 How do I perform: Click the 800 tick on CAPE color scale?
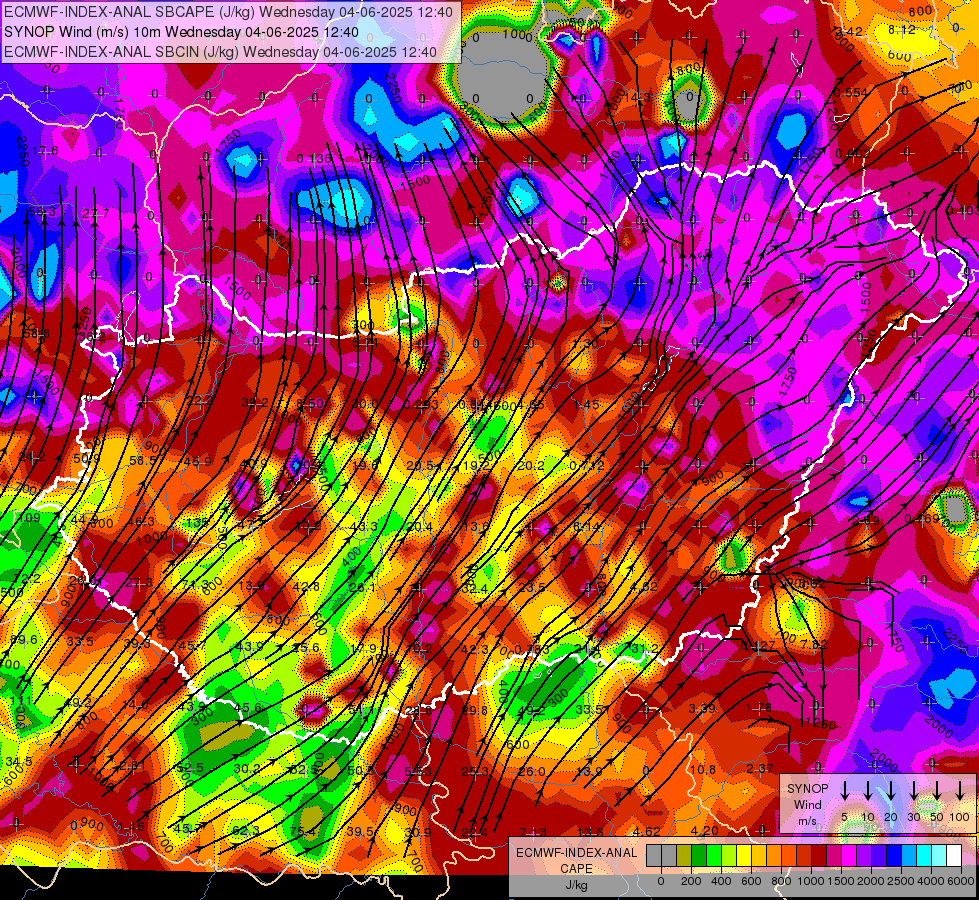(x=781, y=881)
